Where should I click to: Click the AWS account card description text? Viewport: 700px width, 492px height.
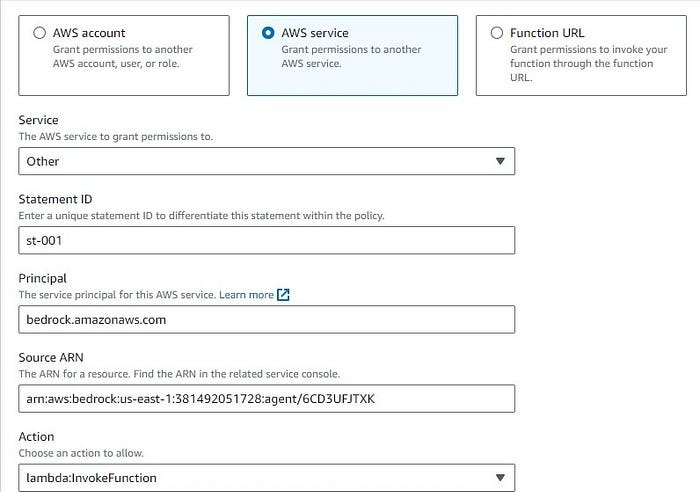[x=124, y=57]
